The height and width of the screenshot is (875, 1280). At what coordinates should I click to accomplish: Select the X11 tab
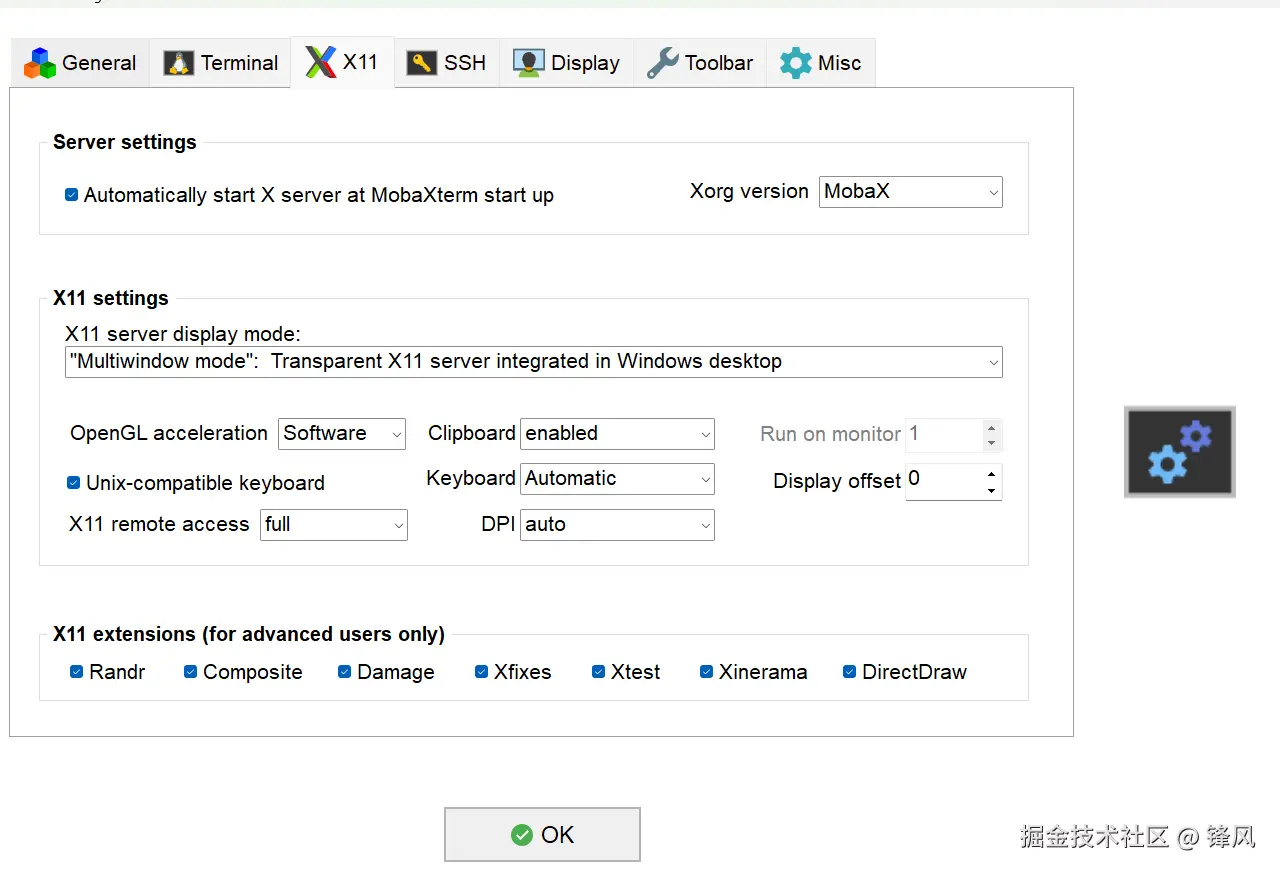342,62
